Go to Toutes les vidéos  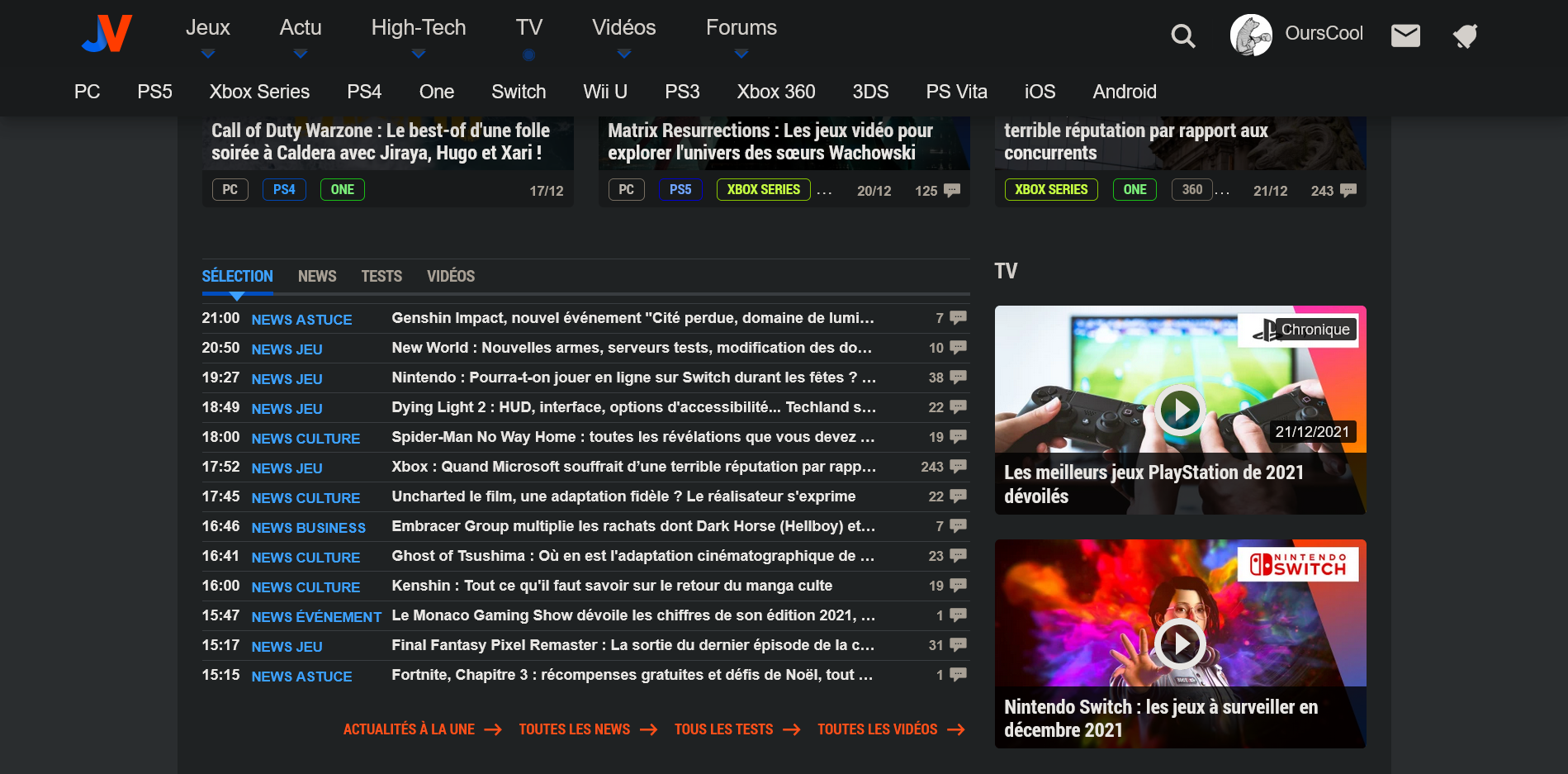[x=891, y=729]
